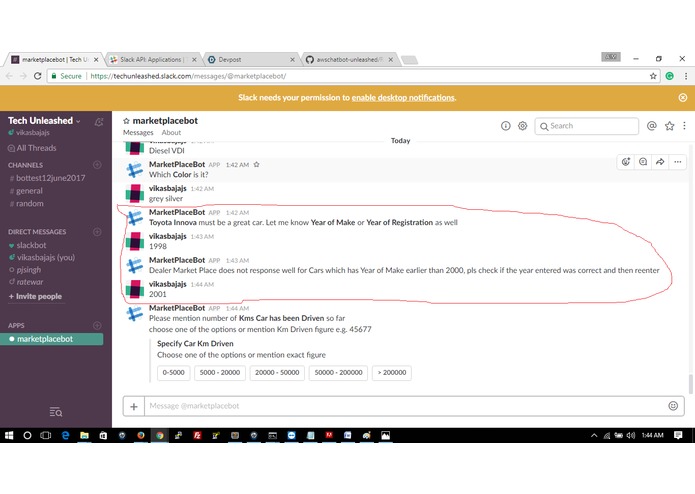The width and height of the screenshot is (695, 494).
Task: Click Invite people link
Action: [35, 296]
